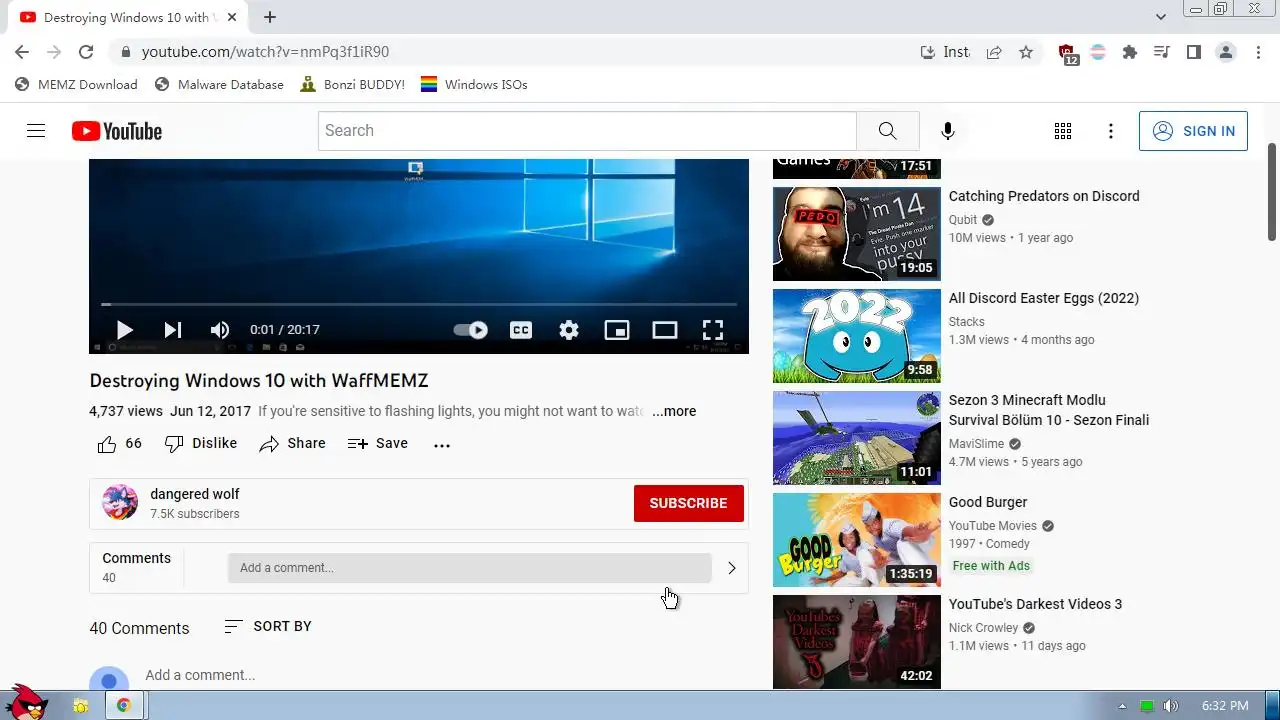Switch to theater mode
Image resolution: width=1280 pixels, height=720 pixels.
click(665, 330)
